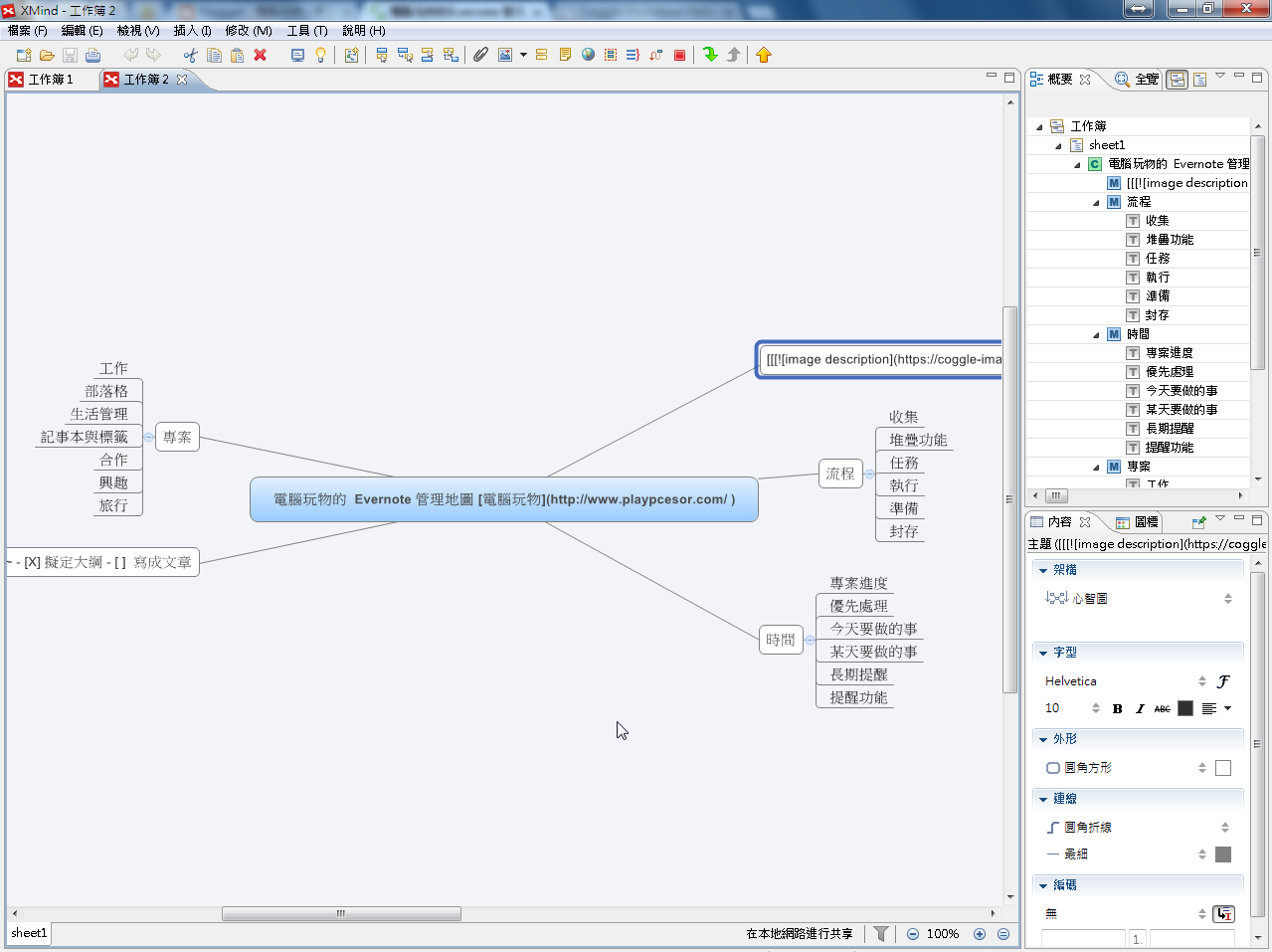Click the New sheet toolbar icon

tap(352, 55)
